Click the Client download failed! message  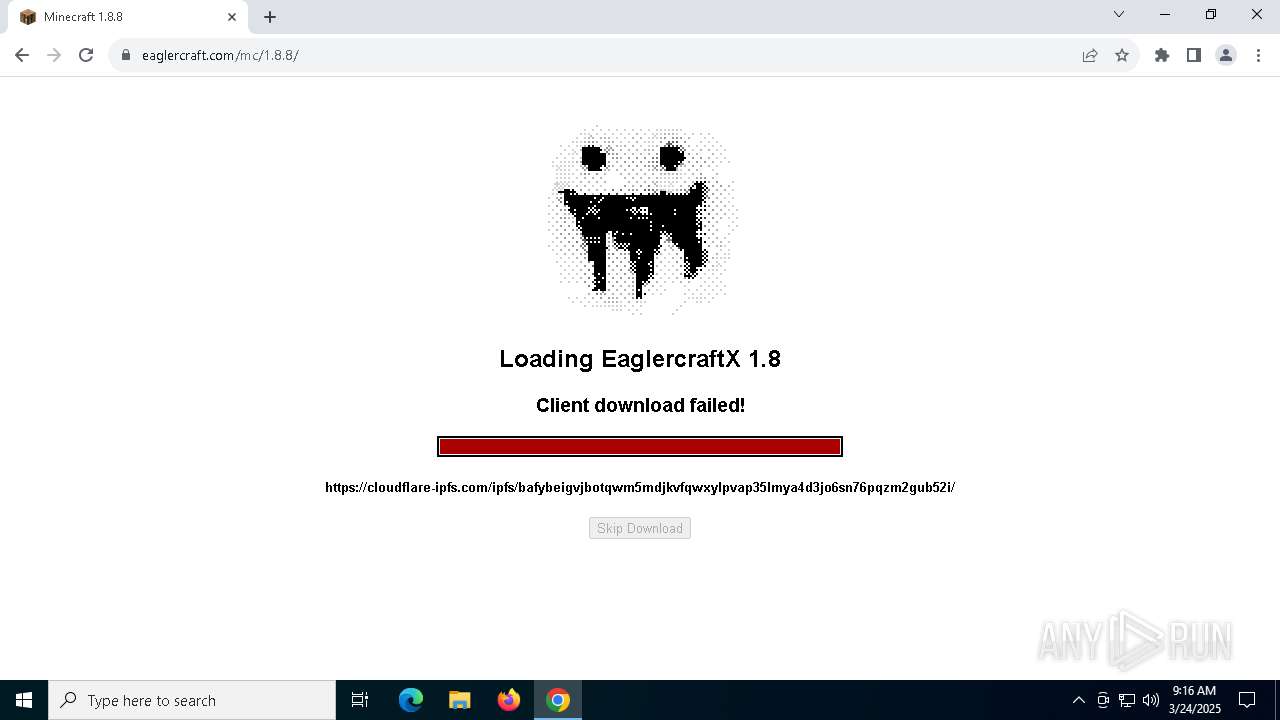[x=640, y=405]
